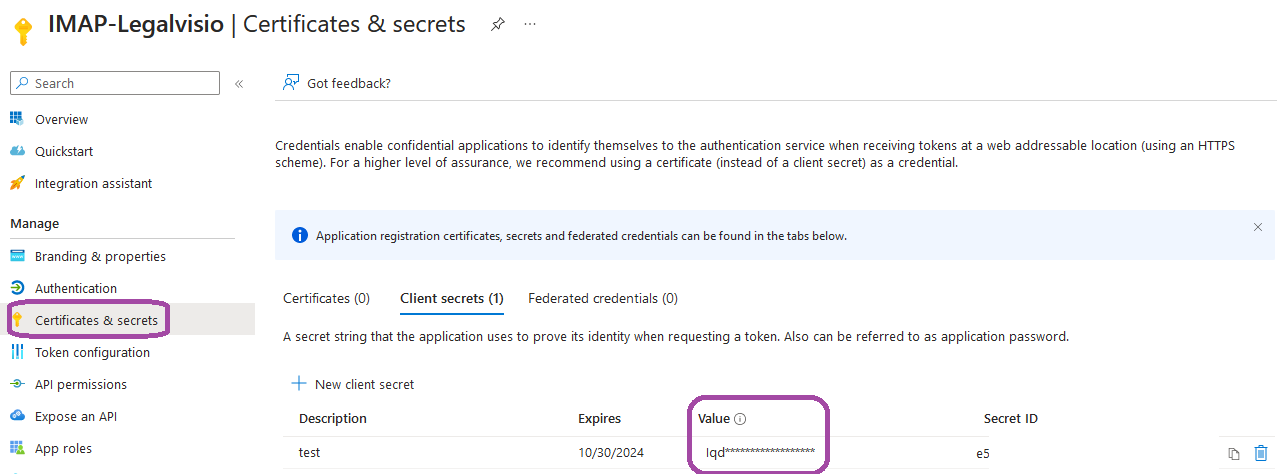Image resolution: width=1277 pixels, height=474 pixels.
Task: Select the Client secrets (1) tab
Action: pos(451,298)
